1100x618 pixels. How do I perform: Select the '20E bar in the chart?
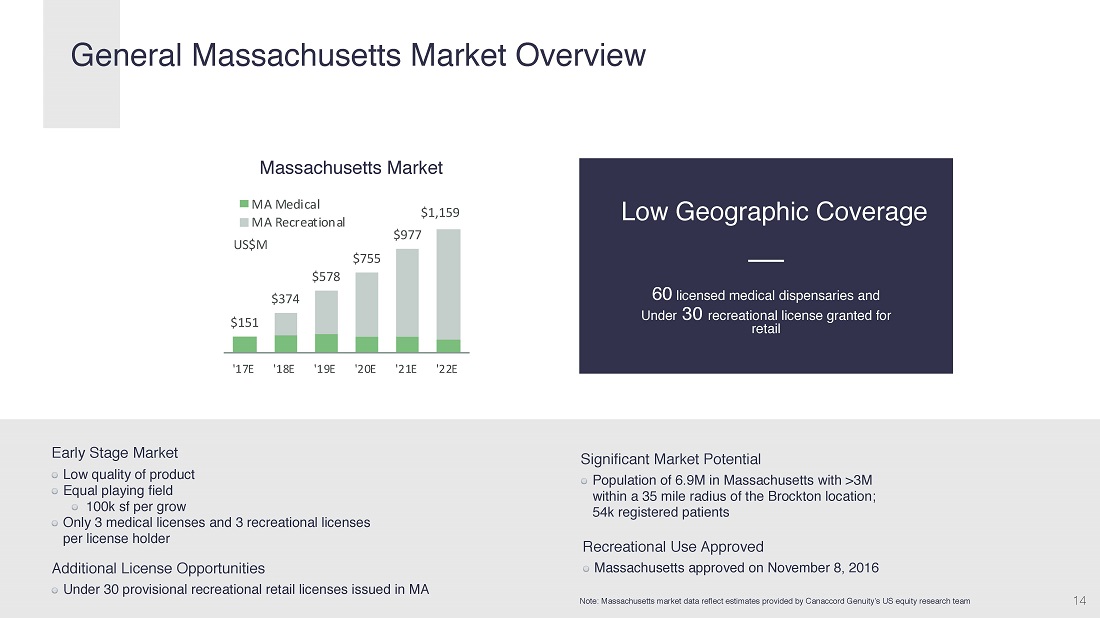pos(367,312)
